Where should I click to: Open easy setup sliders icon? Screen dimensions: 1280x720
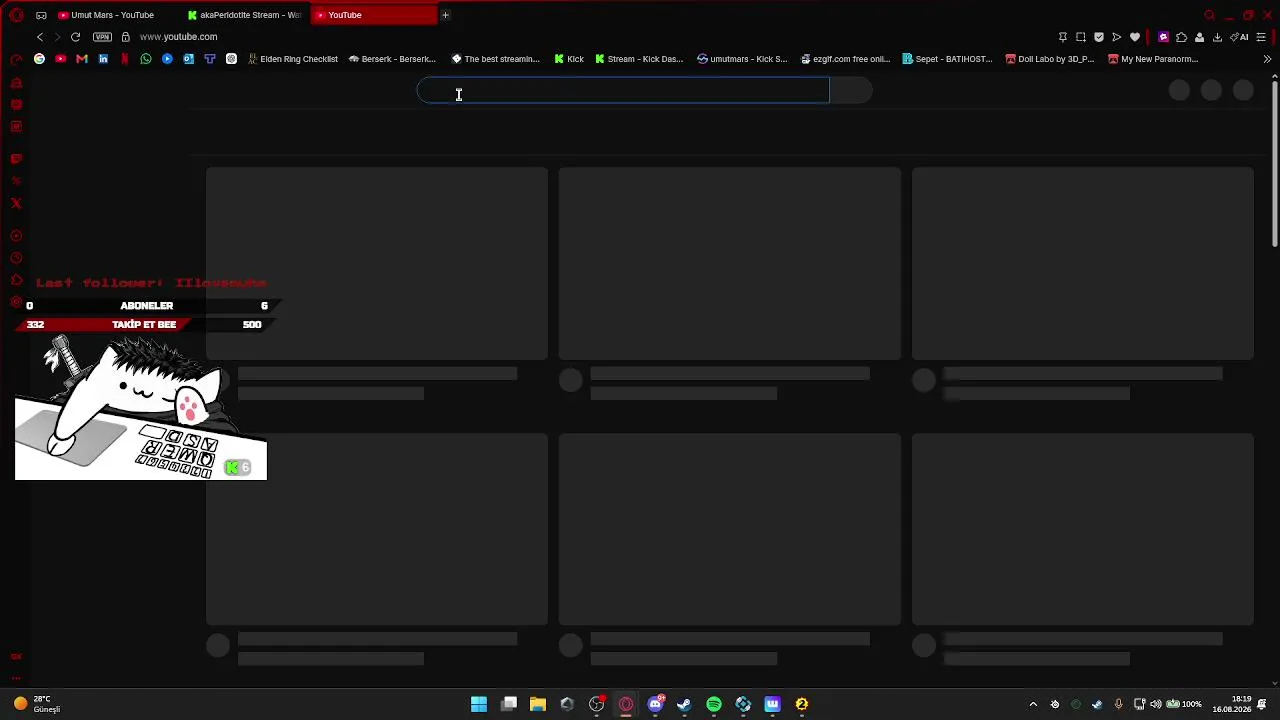coord(1261,37)
